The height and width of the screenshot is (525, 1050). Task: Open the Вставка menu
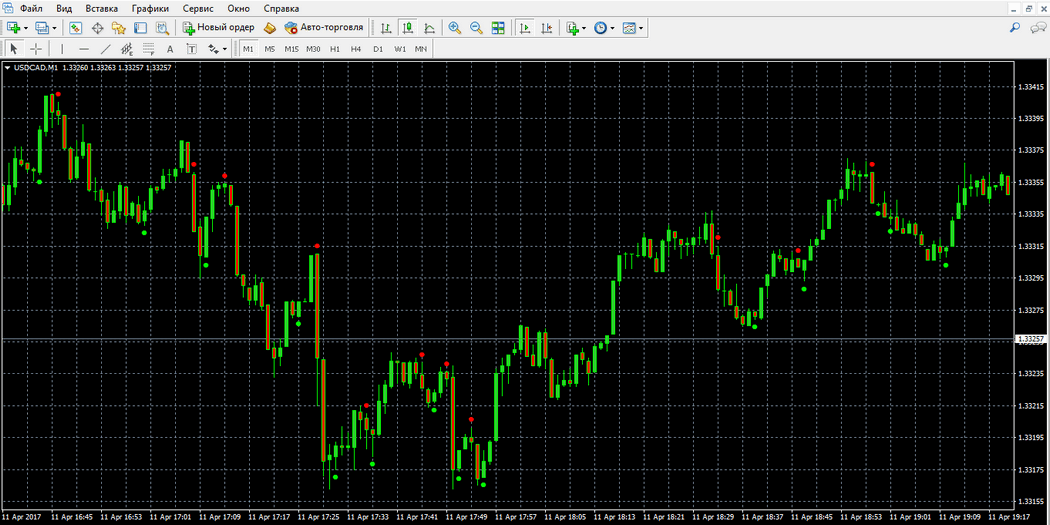pyautogui.click(x=101, y=8)
